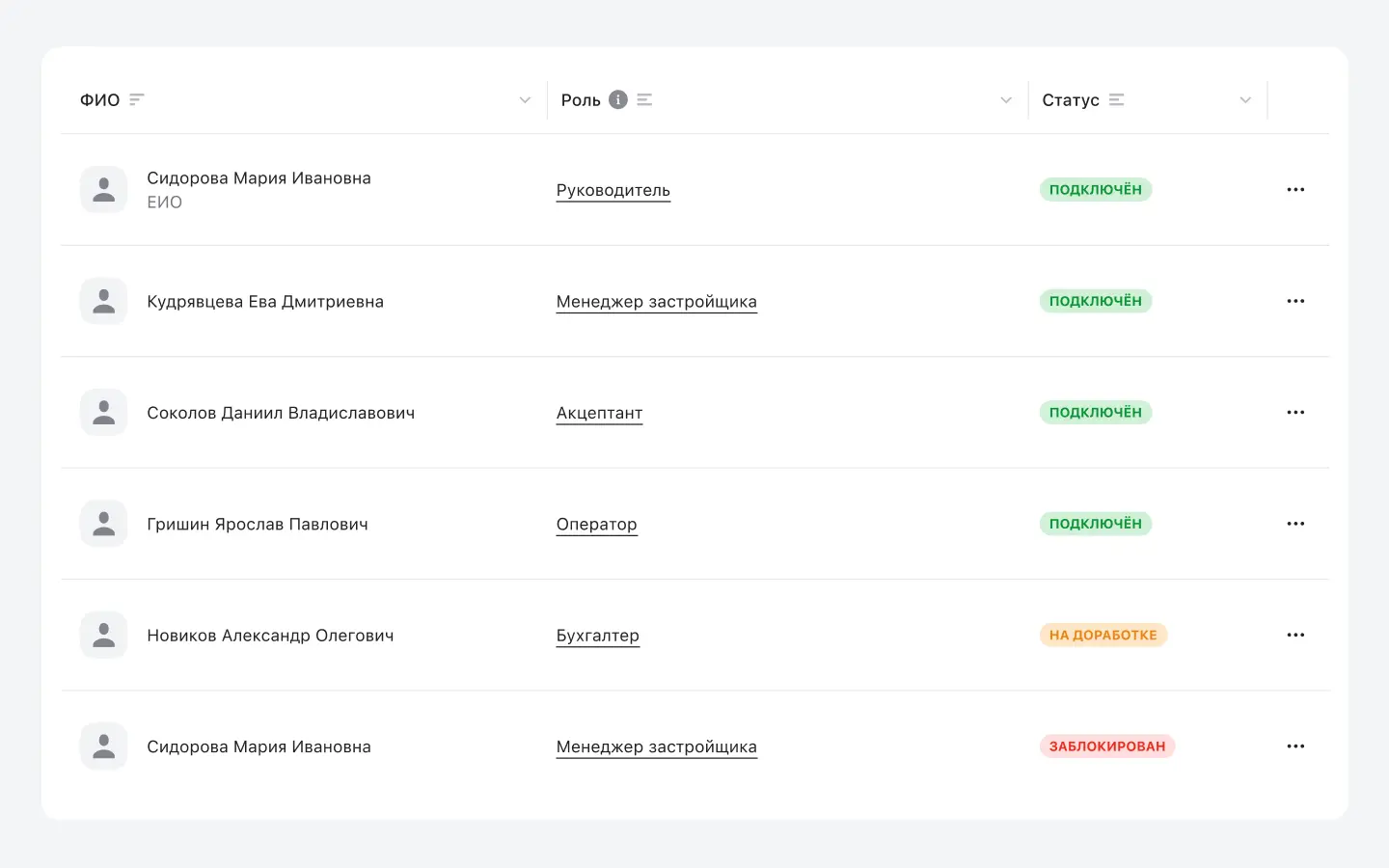Open the Руководитель role link

click(613, 190)
